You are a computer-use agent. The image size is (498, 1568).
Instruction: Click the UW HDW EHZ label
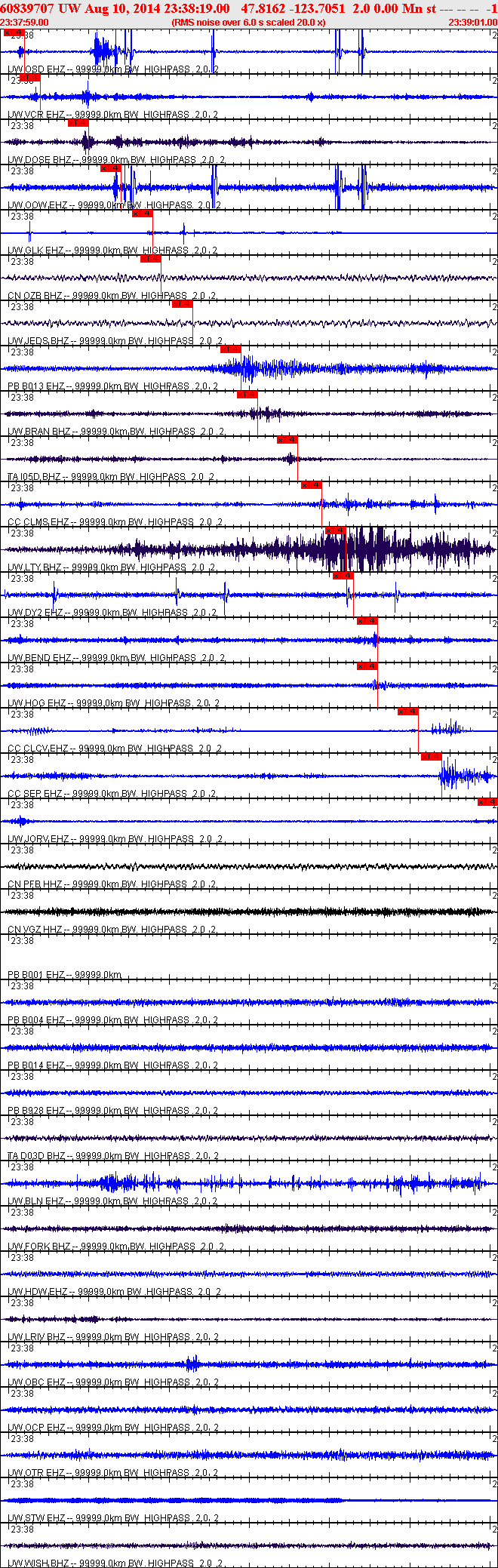38,1292
